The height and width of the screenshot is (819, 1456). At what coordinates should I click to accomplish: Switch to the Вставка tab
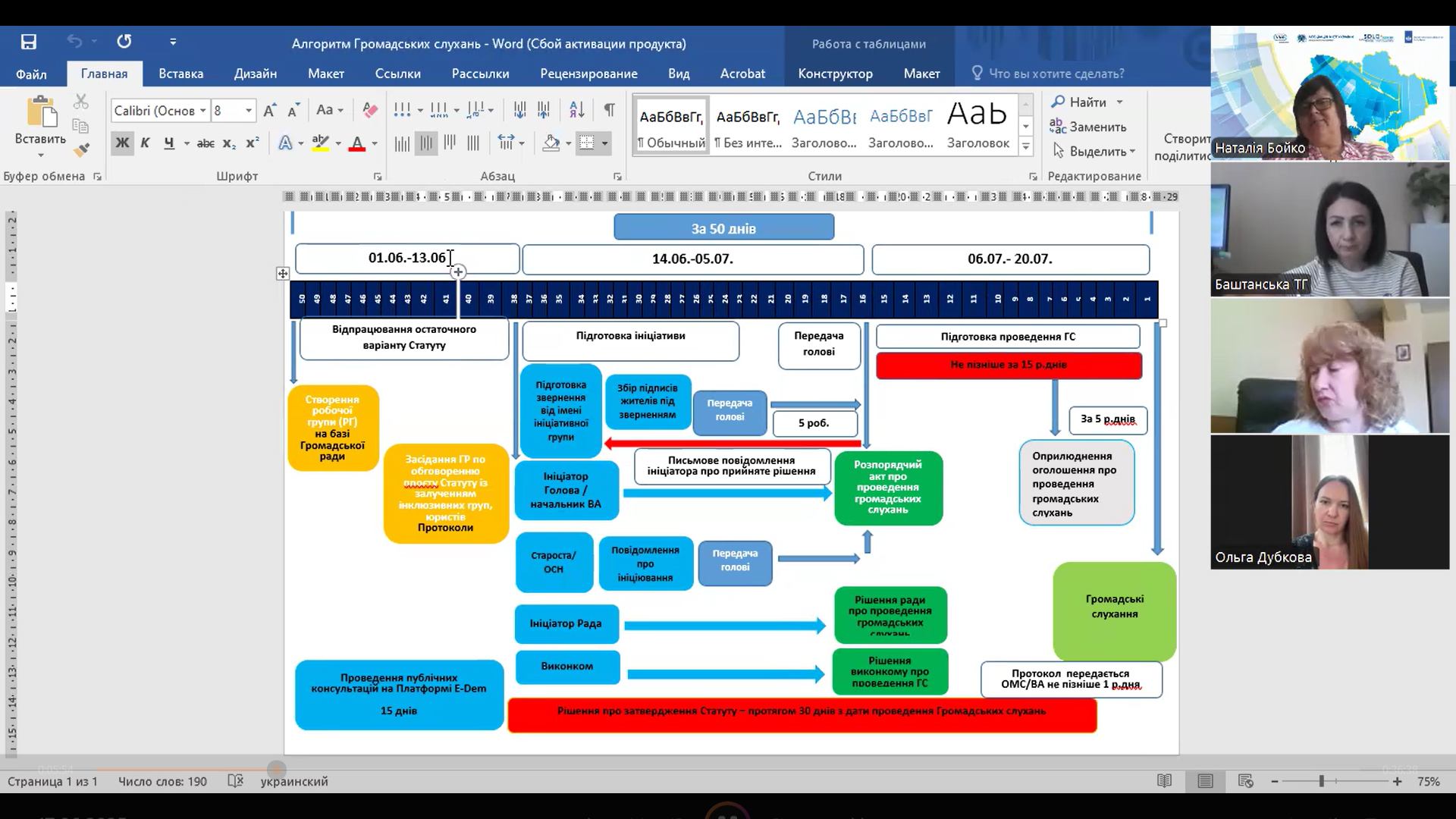(180, 74)
